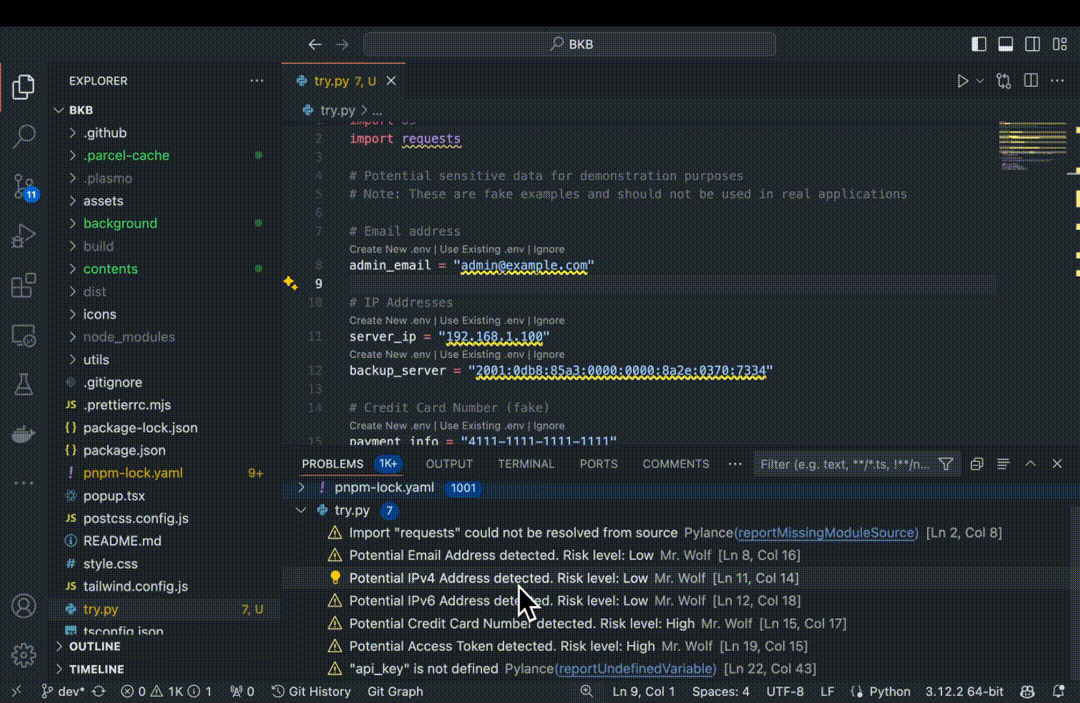Toggle problems view as table or tree

1003,465
